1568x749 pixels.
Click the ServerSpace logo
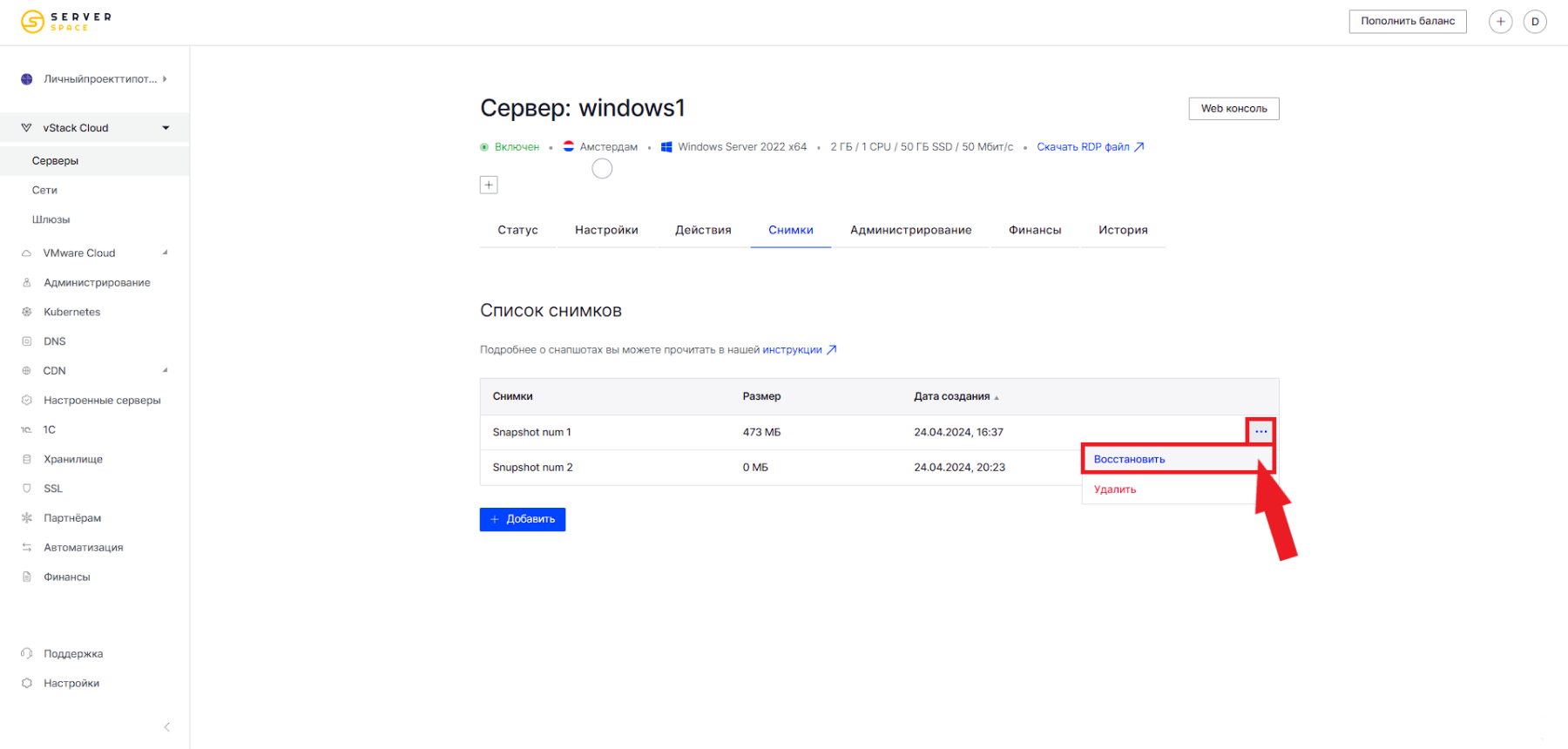click(x=66, y=21)
